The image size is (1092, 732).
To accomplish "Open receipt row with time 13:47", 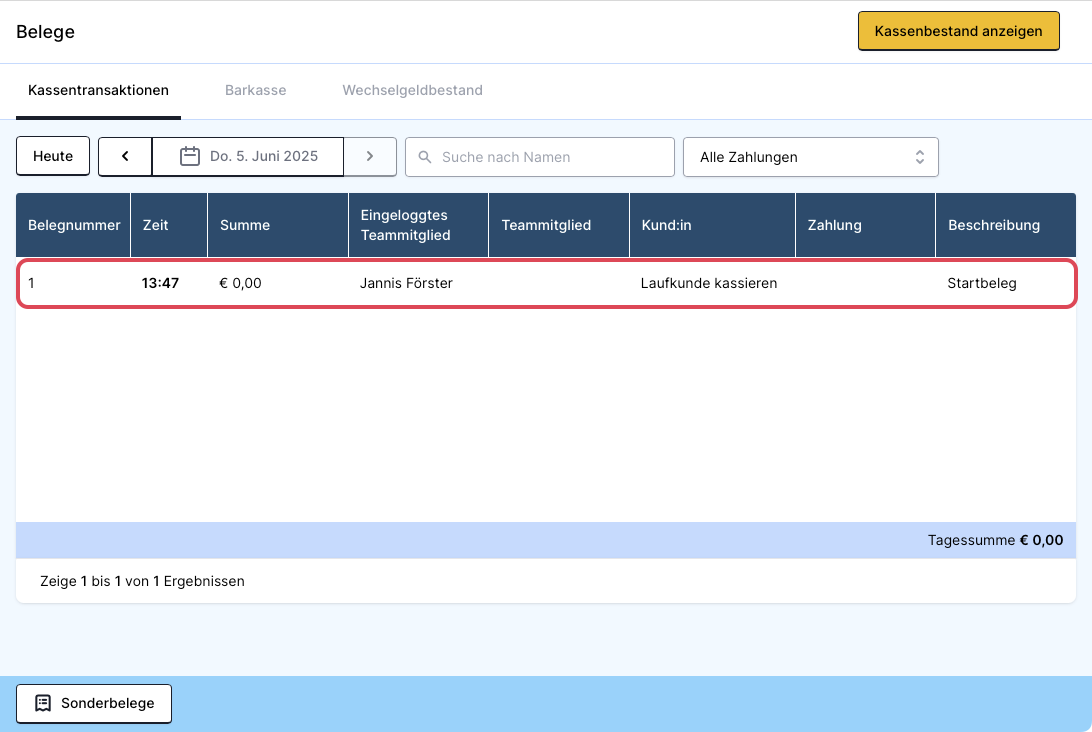I will 547,283.
